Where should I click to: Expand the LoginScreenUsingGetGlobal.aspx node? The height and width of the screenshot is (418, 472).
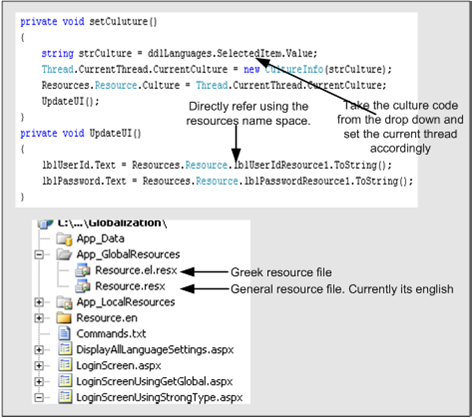point(39,381)
